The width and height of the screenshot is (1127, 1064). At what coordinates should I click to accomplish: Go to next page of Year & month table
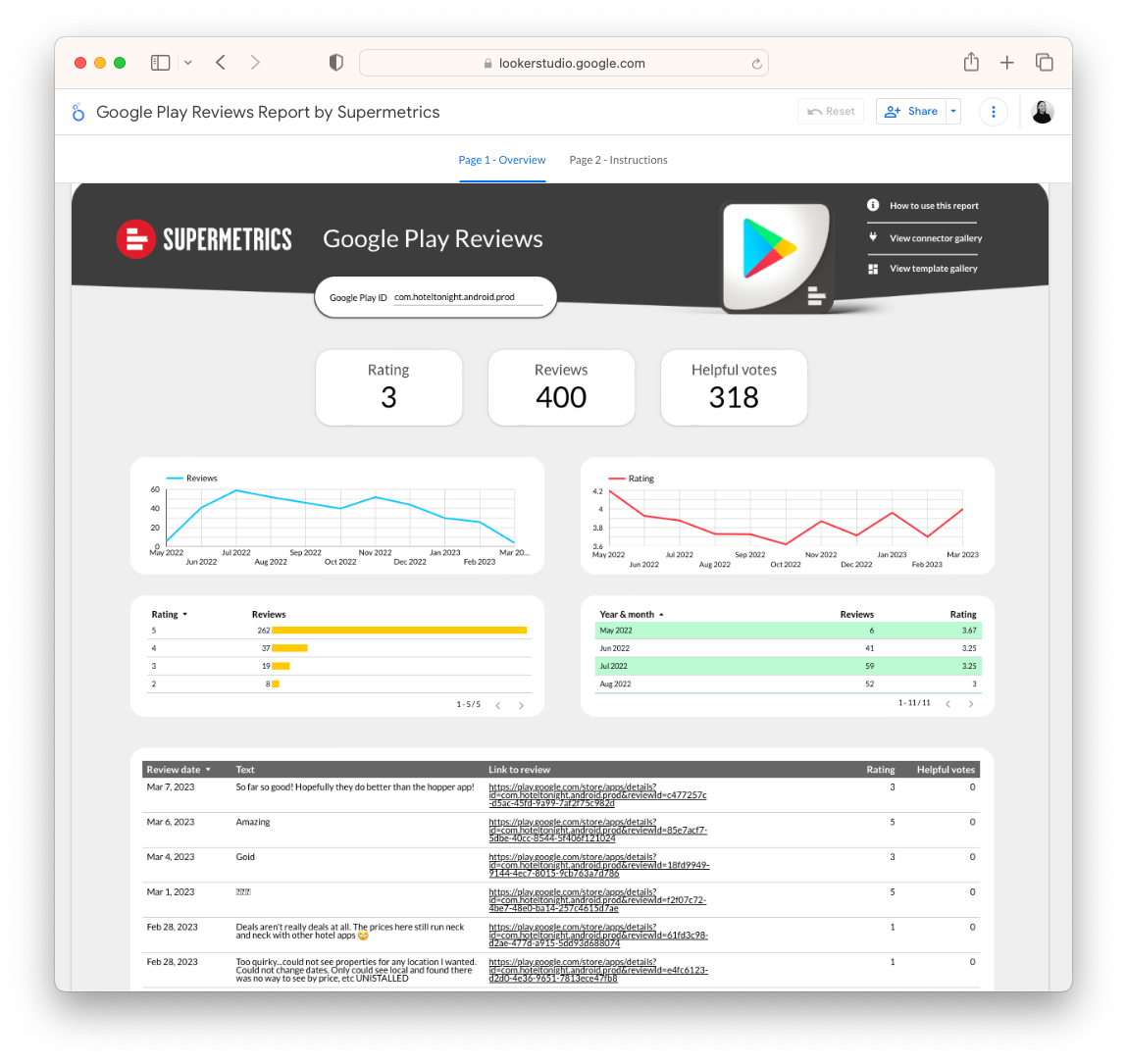point(971,704)
